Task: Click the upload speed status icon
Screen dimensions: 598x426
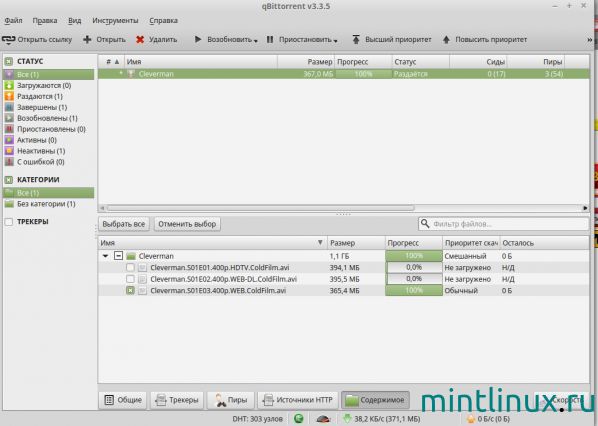Action: (x=471, y=419)
